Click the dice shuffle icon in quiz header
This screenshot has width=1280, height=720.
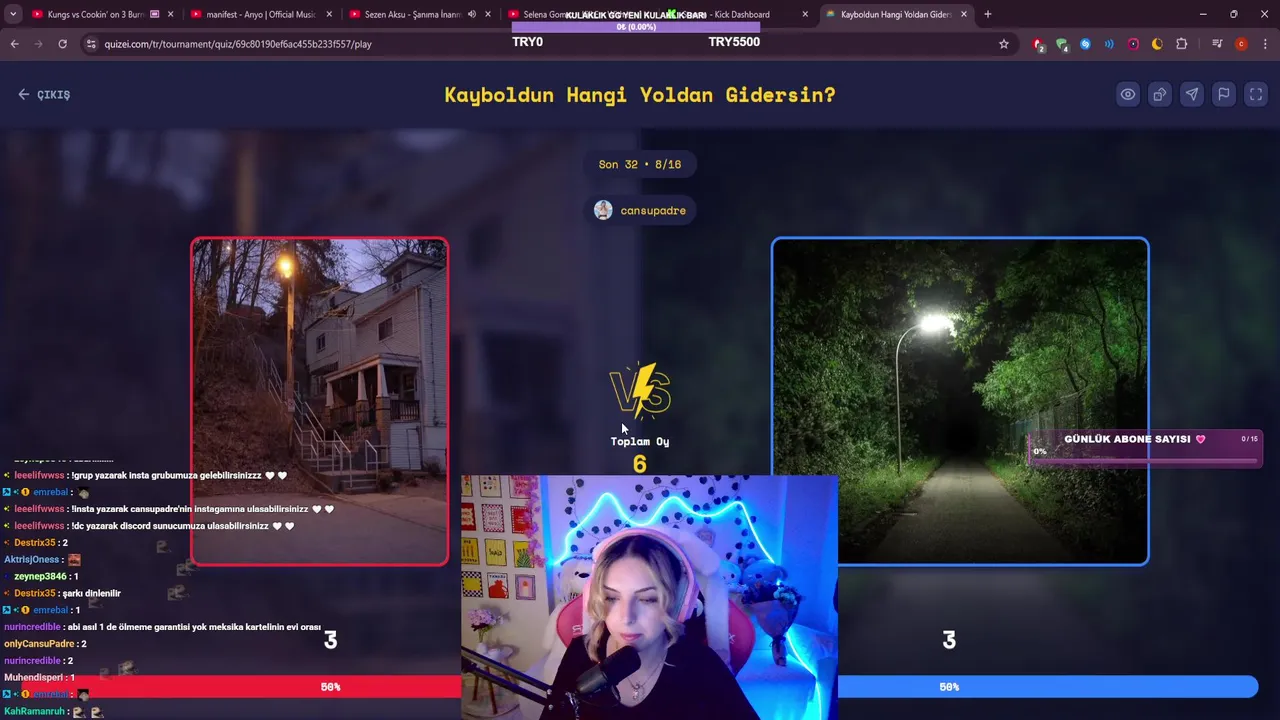point(1160,94)
